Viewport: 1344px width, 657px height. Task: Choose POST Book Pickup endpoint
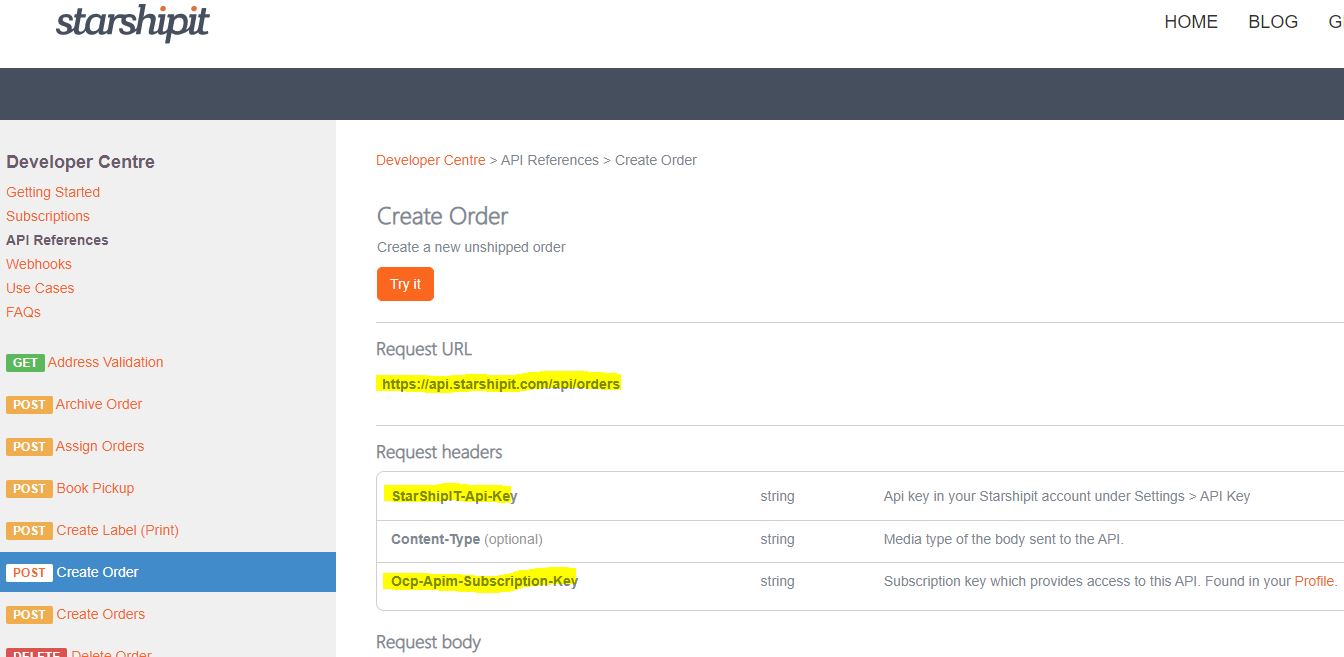94,488
